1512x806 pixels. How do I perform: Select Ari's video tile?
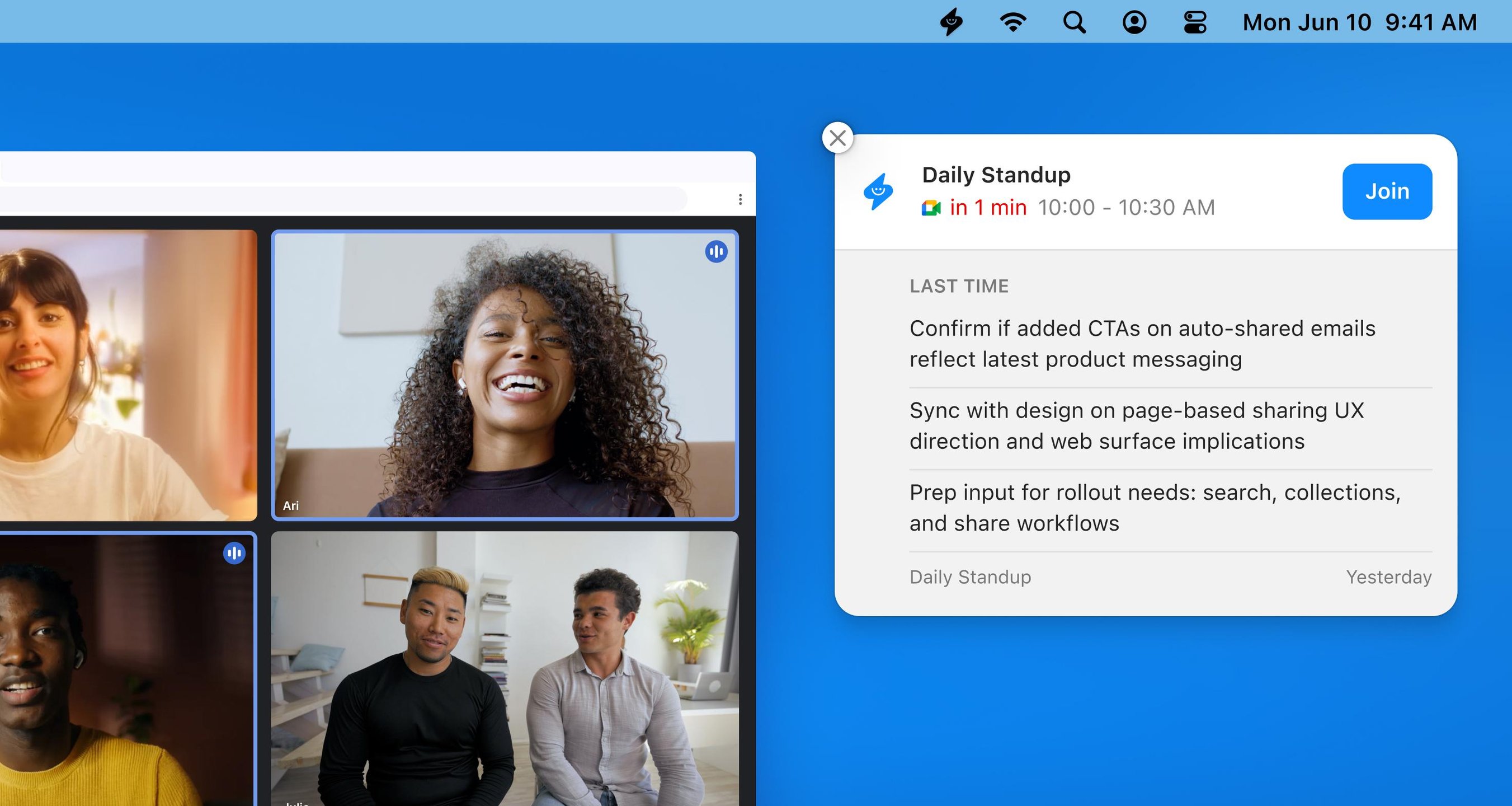click(505, 376)
